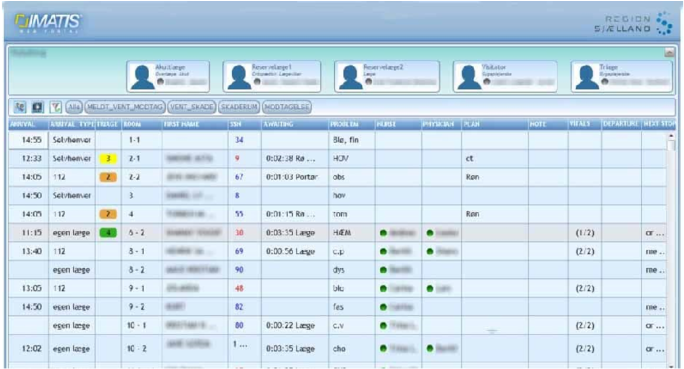Sort by the ARRIVAL column header
684x369 pixels.
(x=29, y=124)
